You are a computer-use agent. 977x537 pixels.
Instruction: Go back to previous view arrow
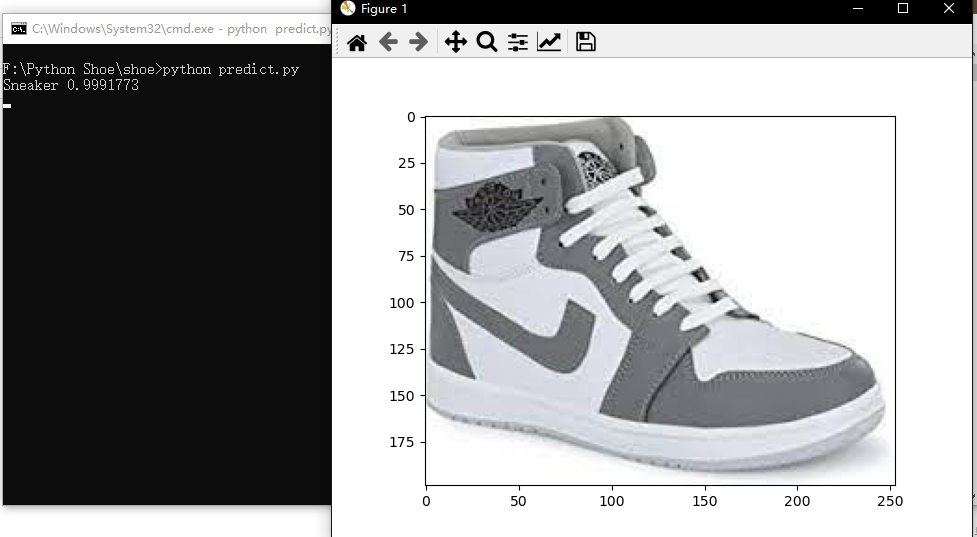[388, 42]
